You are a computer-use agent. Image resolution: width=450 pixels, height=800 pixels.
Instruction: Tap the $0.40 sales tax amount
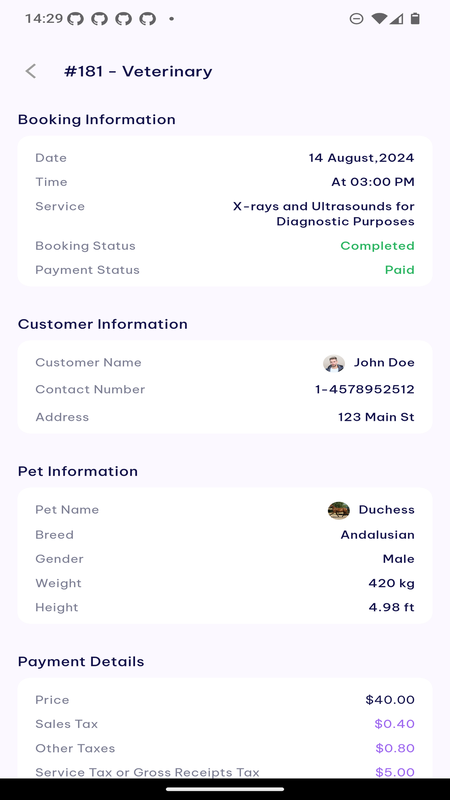coord(394,724)
